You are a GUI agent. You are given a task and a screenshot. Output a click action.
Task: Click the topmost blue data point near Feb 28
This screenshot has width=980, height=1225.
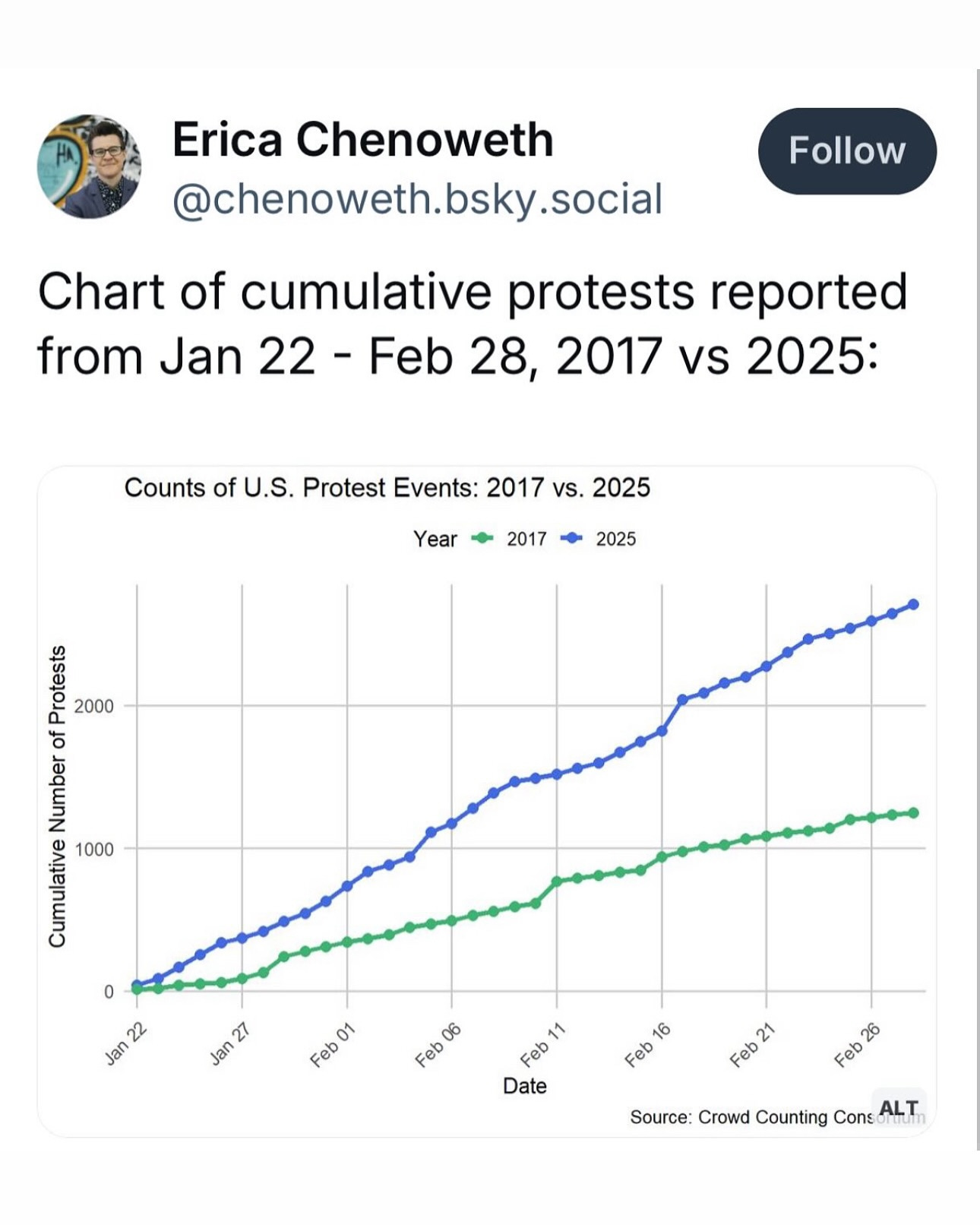[913, 604]
